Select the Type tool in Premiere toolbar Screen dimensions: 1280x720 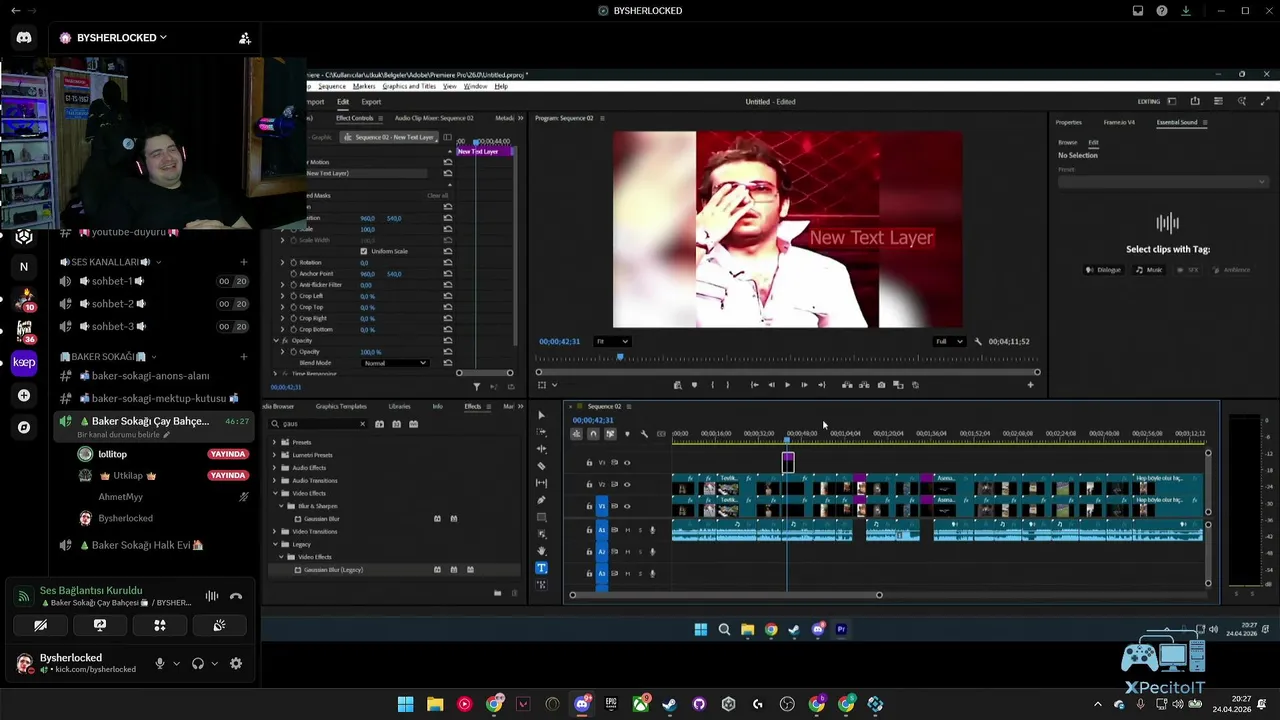pyautogui.click(x=541, y=568)
